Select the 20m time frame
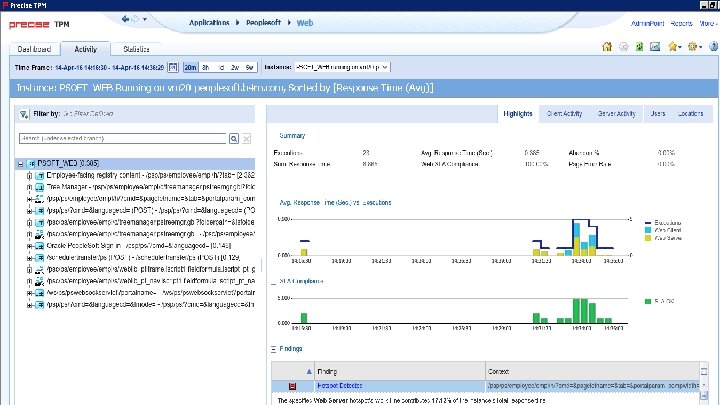Image resolution: width=720 pixels, height=405 pixels. point(190,67)
